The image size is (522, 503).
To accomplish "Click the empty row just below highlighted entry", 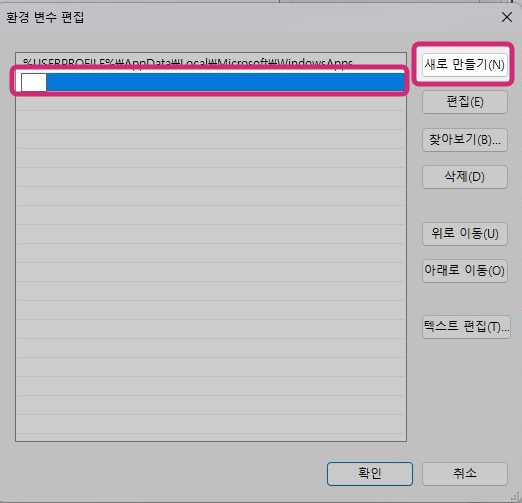I will (211, 102).
